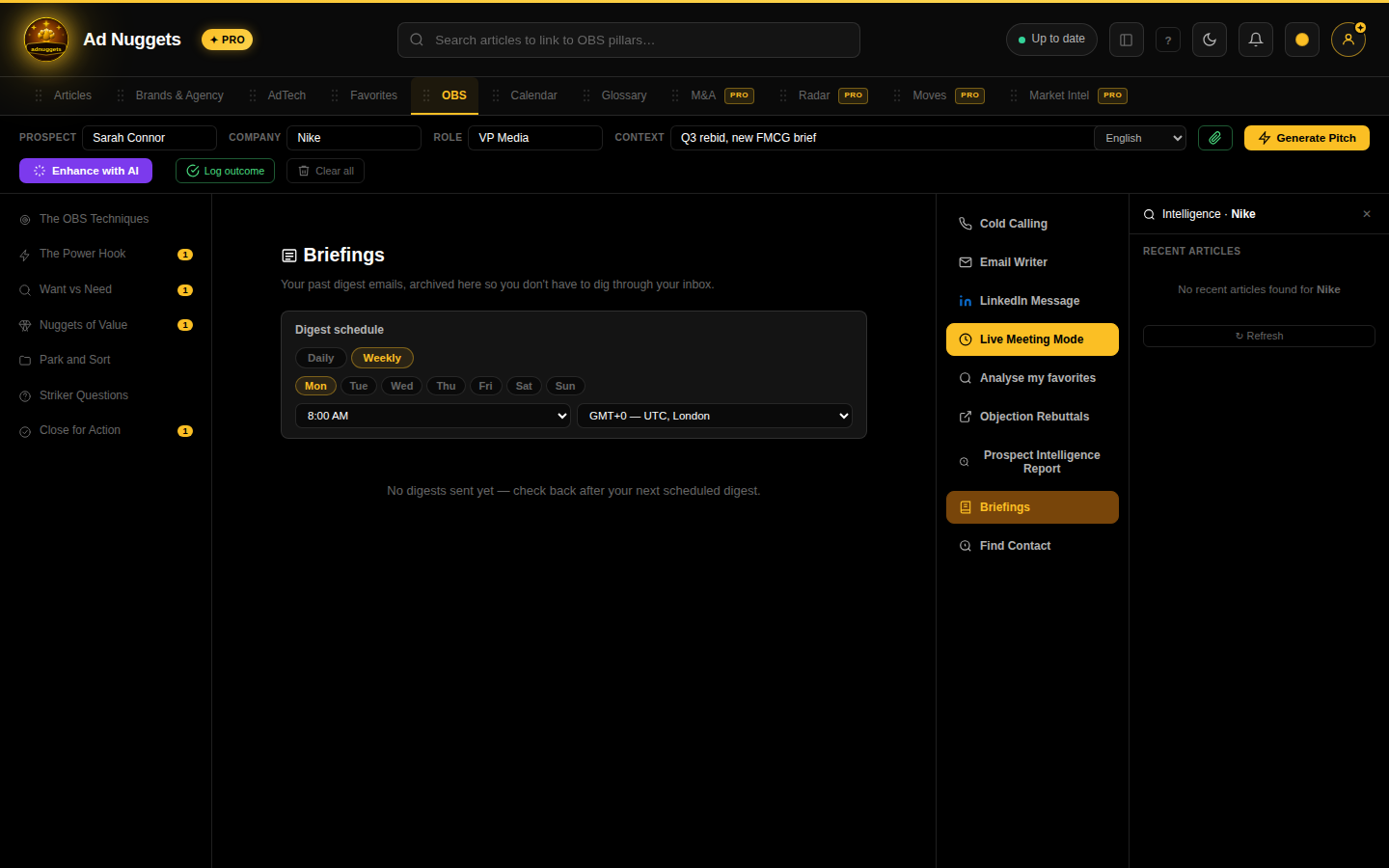Open the Market Intel PRO tab
Screen dimensions: 1389x868
point(1069,95)
